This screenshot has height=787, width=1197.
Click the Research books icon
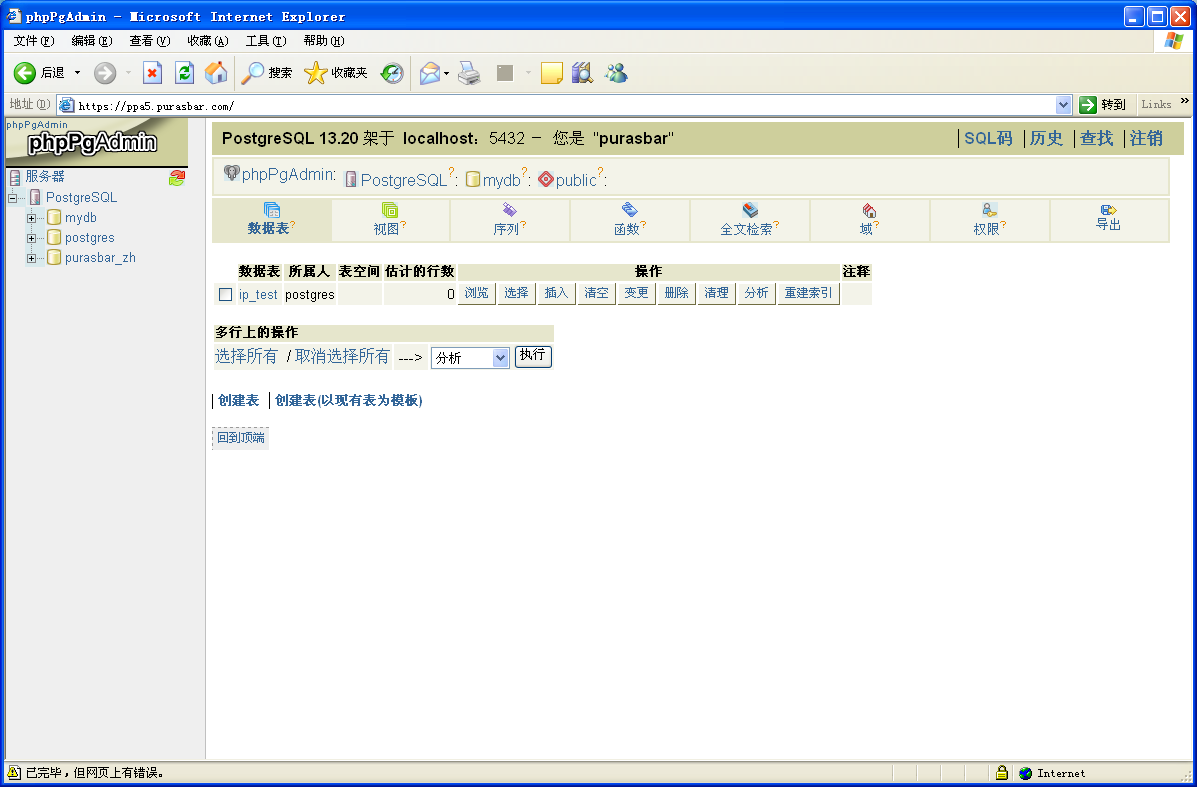point(582,73)
